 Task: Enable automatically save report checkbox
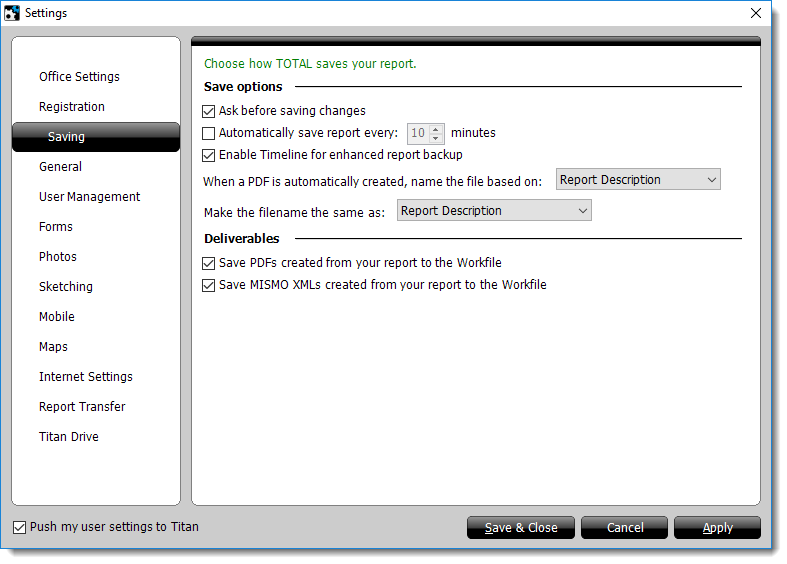pyautogui.click(x=209, y=133)
